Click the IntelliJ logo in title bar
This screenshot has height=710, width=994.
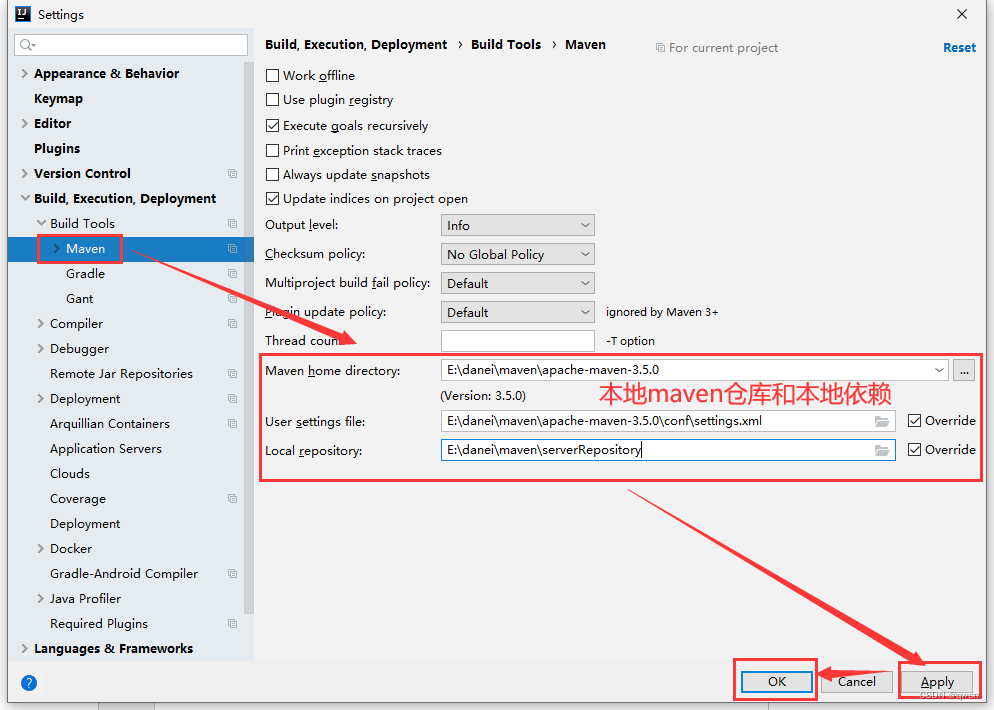pos(23,14)
